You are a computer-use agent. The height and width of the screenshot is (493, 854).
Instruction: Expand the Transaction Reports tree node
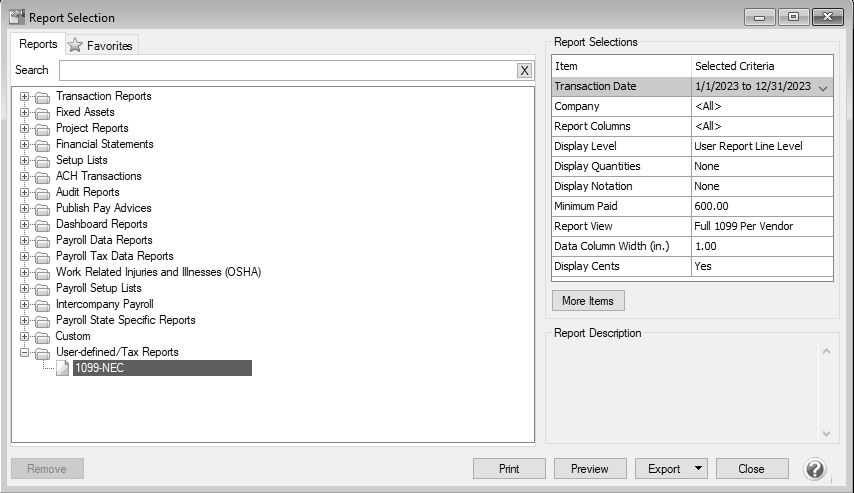[25, 97]
